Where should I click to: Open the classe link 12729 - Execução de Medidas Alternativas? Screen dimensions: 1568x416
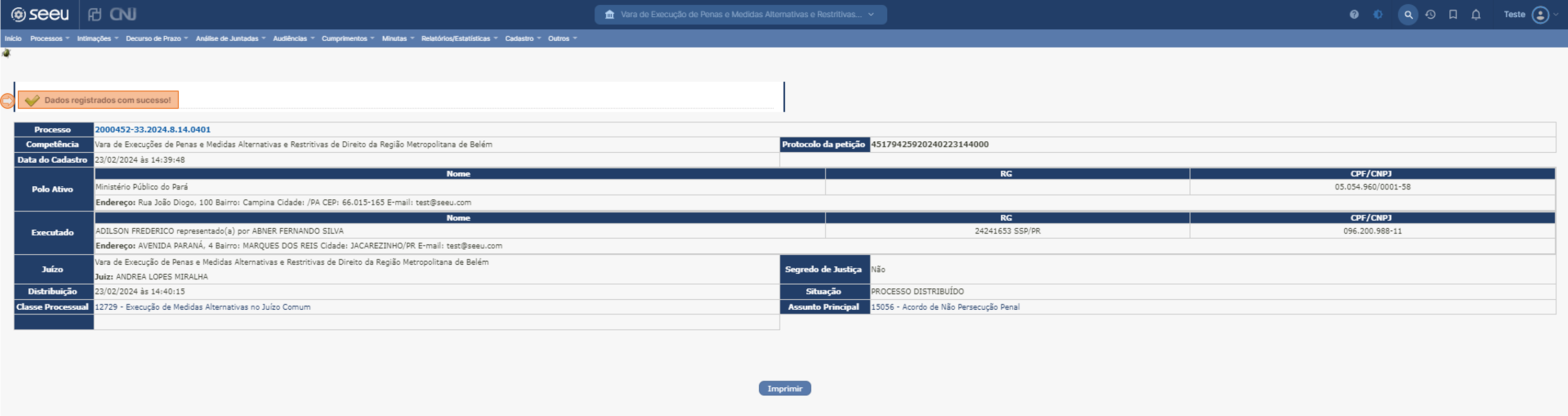(203, 307)
